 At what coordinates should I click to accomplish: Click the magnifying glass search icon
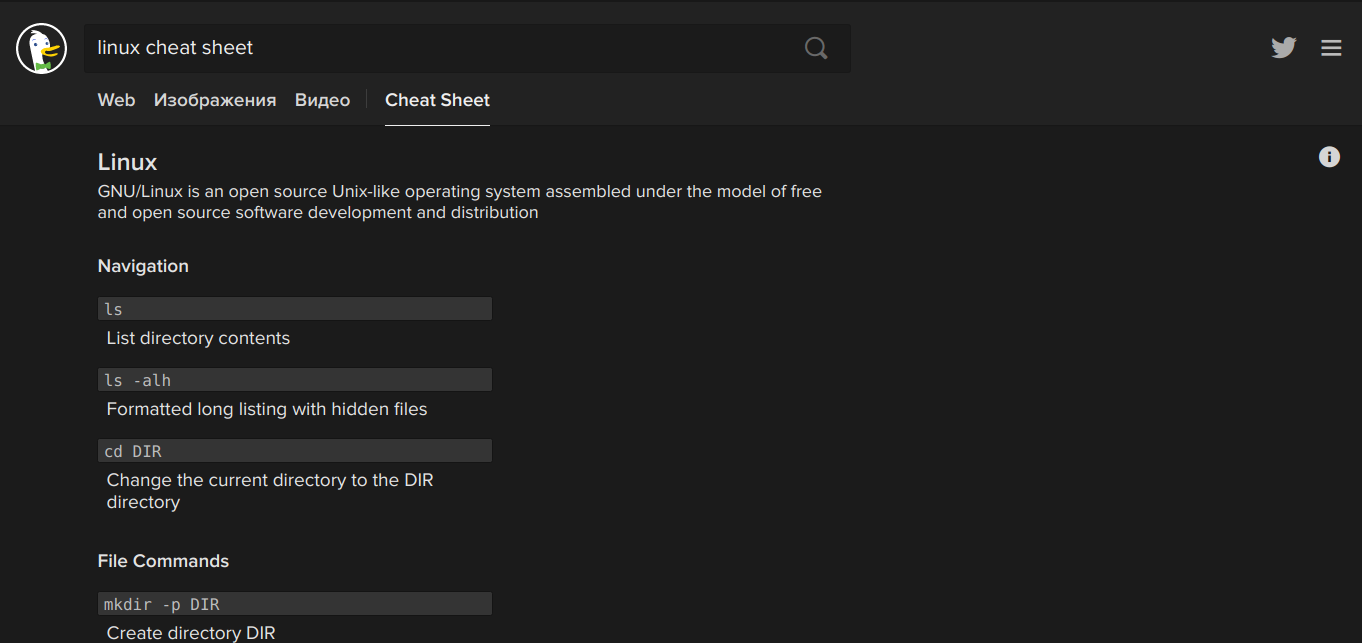coord(816,48)
